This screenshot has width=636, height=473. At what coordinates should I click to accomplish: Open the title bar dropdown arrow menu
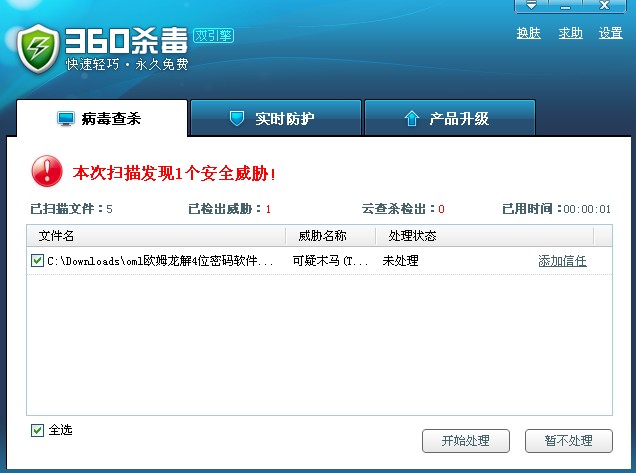click(x=530, y=6)
